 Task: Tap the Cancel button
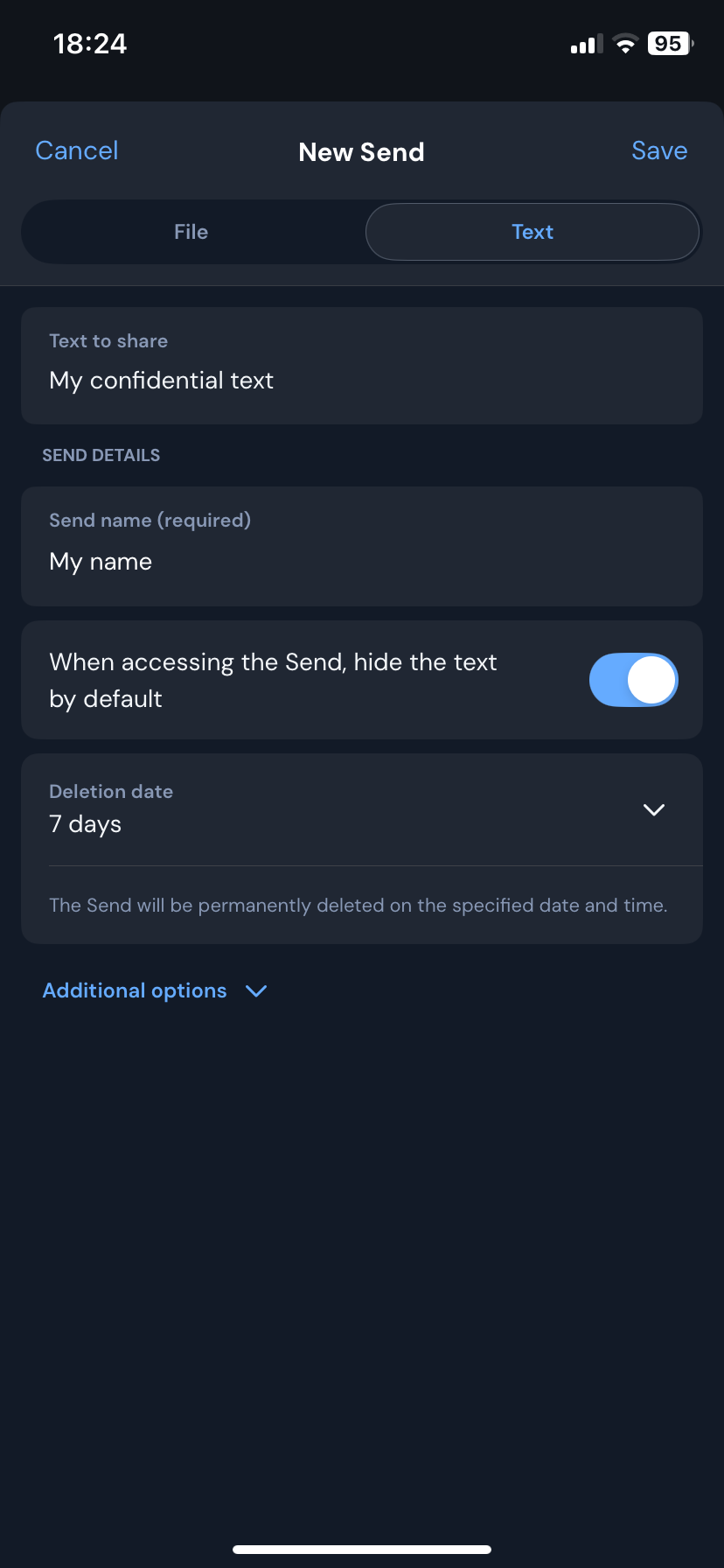pyautogui.click(x=77, y=150)
